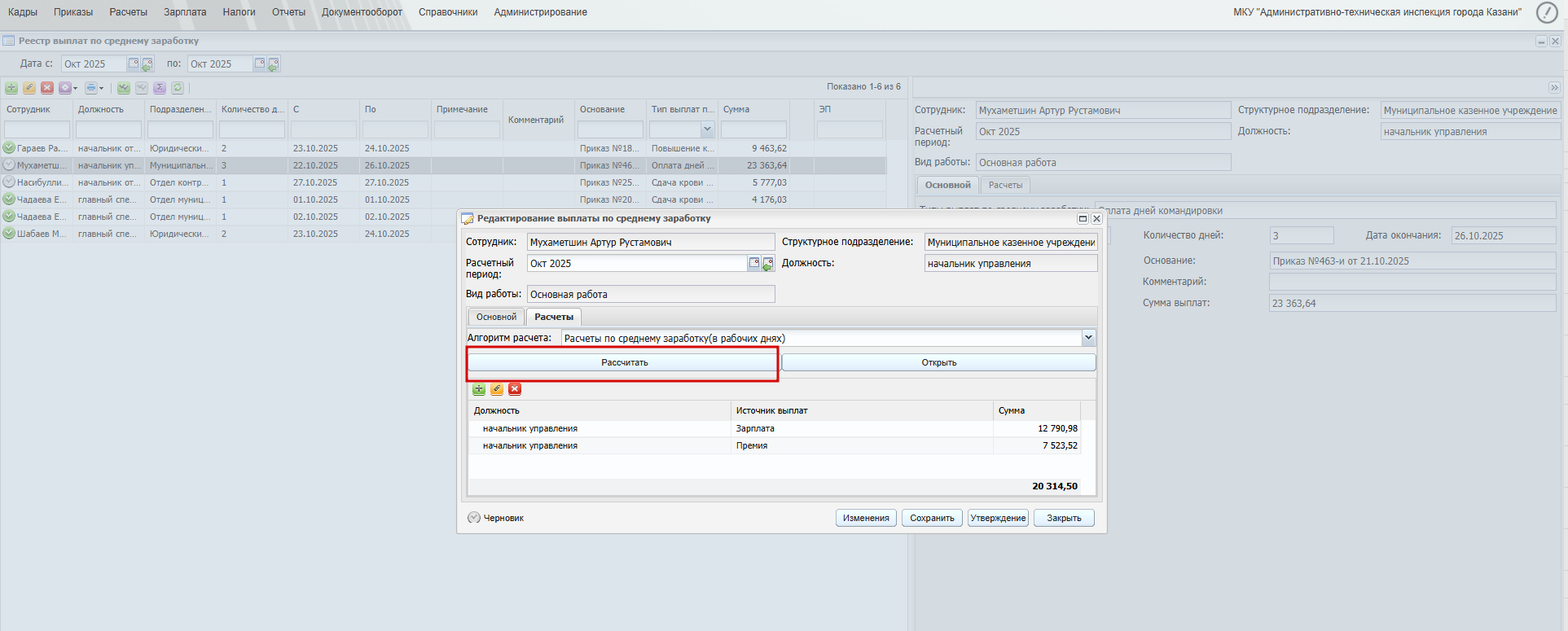Refresh the registry list with the refresh icon
Image resolution: width=1568 pixels, height=631 pixels.
(178, 88)
